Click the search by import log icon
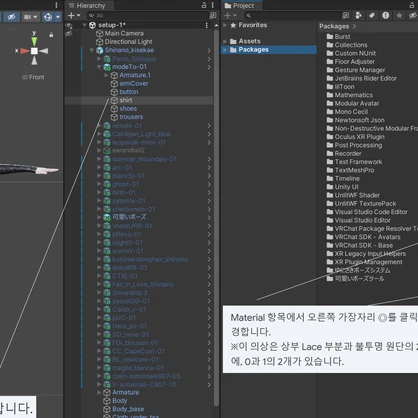Screen dimensions: 418x418 [x=386, y=16]
